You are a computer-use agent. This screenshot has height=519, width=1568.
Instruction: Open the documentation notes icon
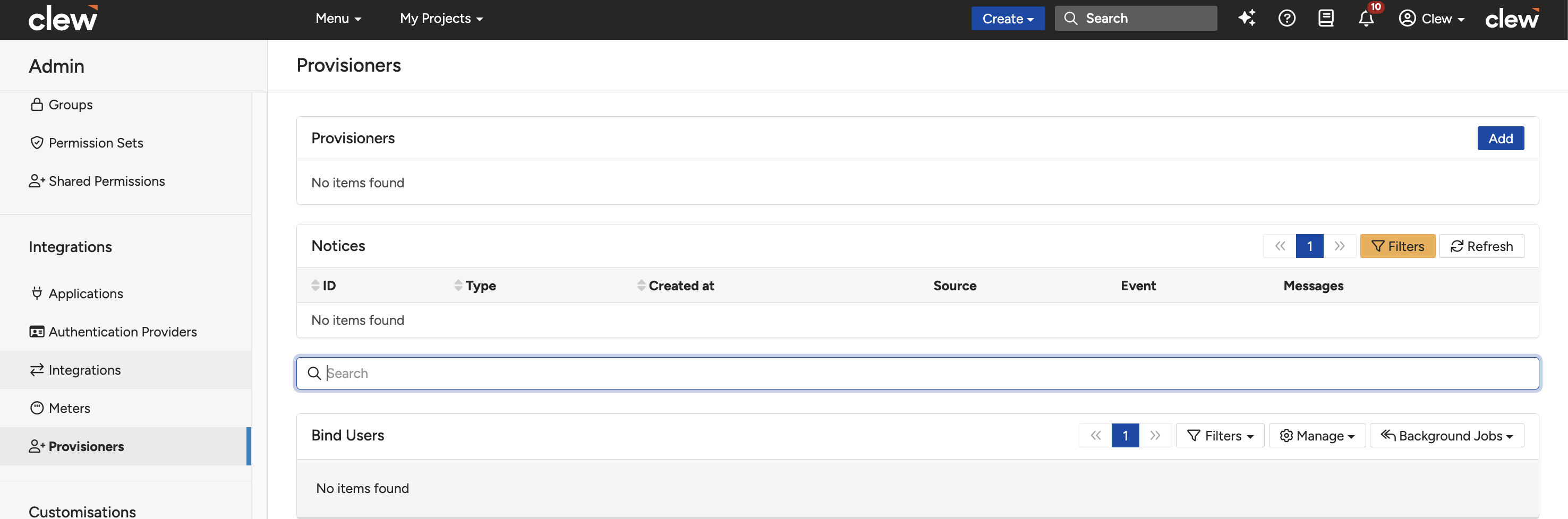[x=1326, y=18]
